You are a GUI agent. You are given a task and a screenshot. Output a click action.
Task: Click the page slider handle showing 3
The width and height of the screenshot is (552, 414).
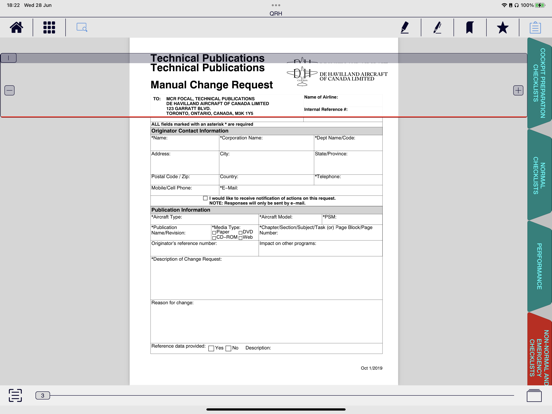(43, 395)
